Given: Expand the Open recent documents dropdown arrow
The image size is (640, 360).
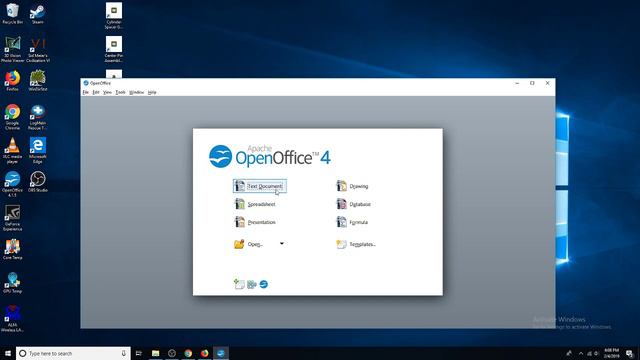Looking at the screenshot, I should 282,244.
